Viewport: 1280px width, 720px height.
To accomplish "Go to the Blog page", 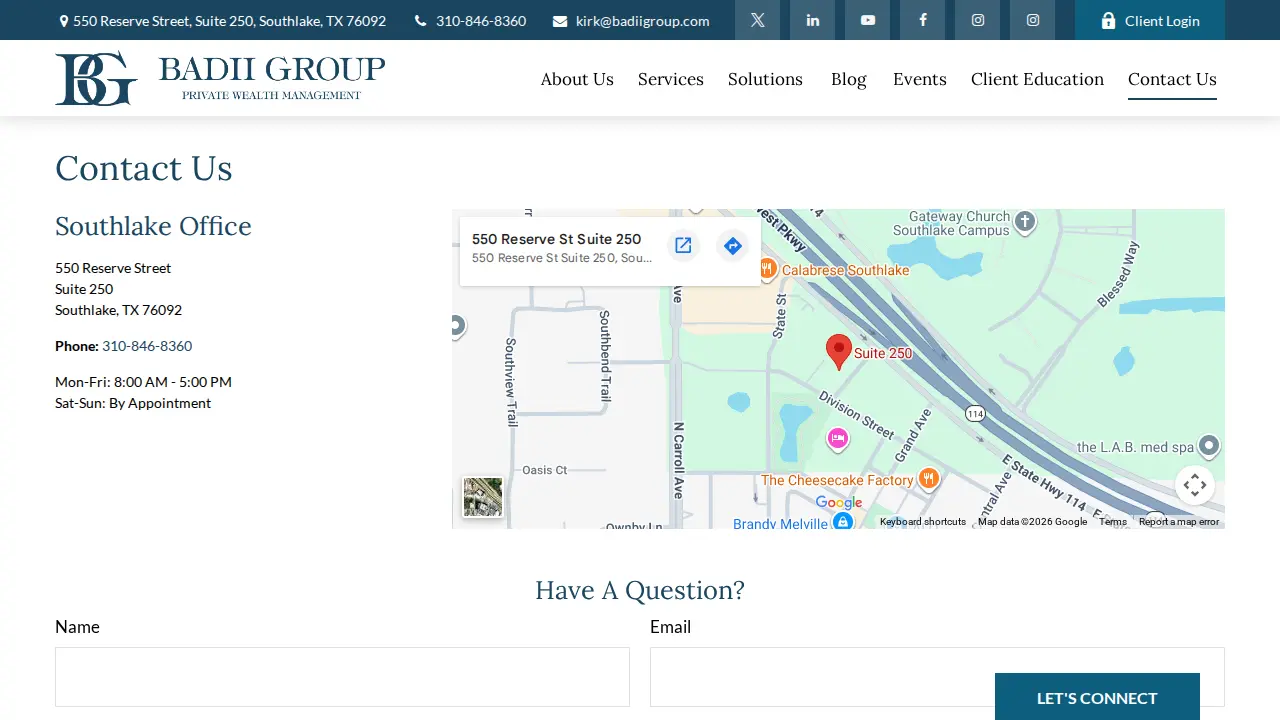I will (x=849, y=79).
